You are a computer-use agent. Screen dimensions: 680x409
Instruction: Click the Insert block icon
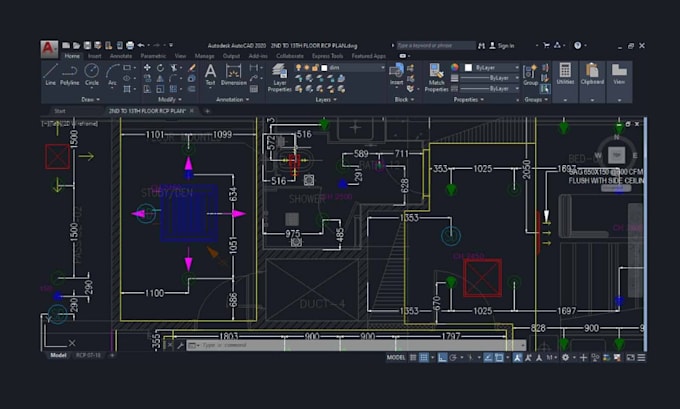pyautogui.click(x=396, y=74)
